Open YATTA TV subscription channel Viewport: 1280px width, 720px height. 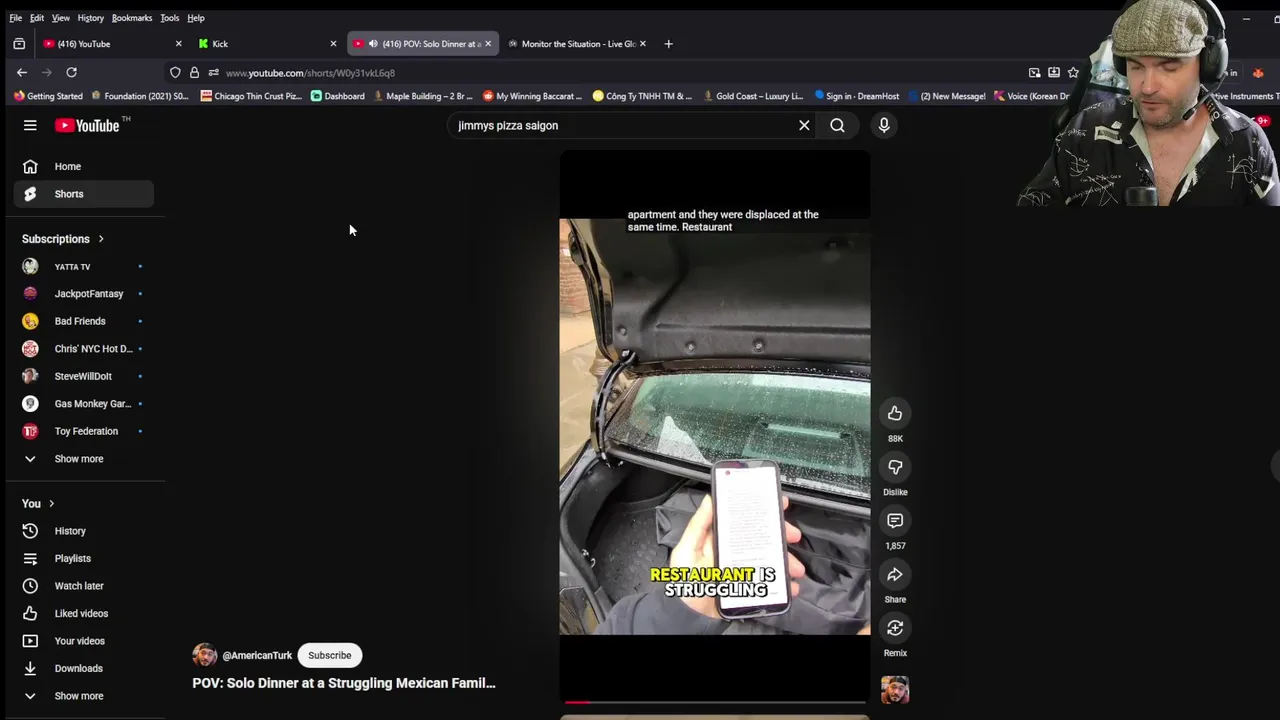tap(84, 267)
